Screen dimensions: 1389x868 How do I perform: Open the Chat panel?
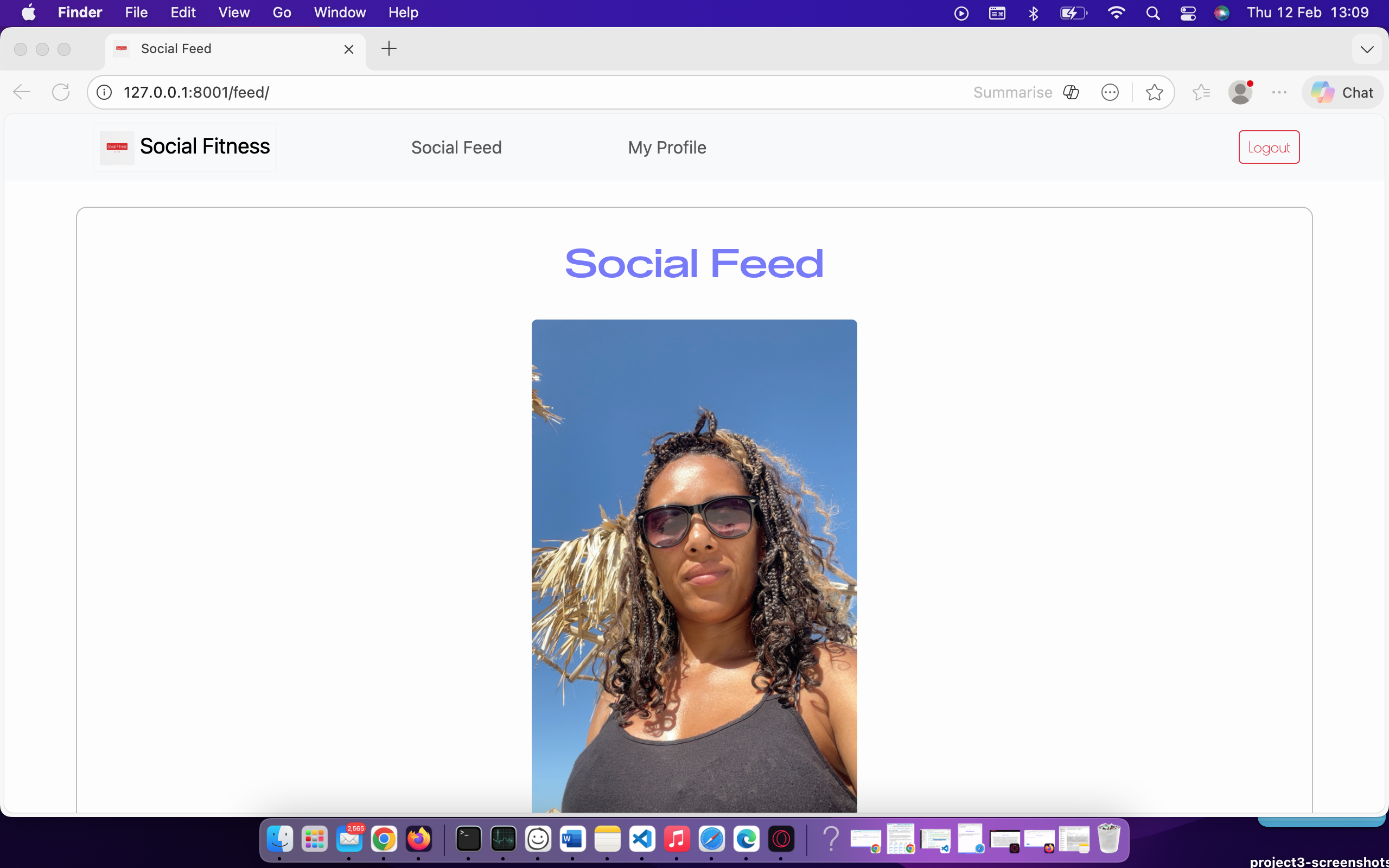pyautogui.click(x=1342, y=92)
